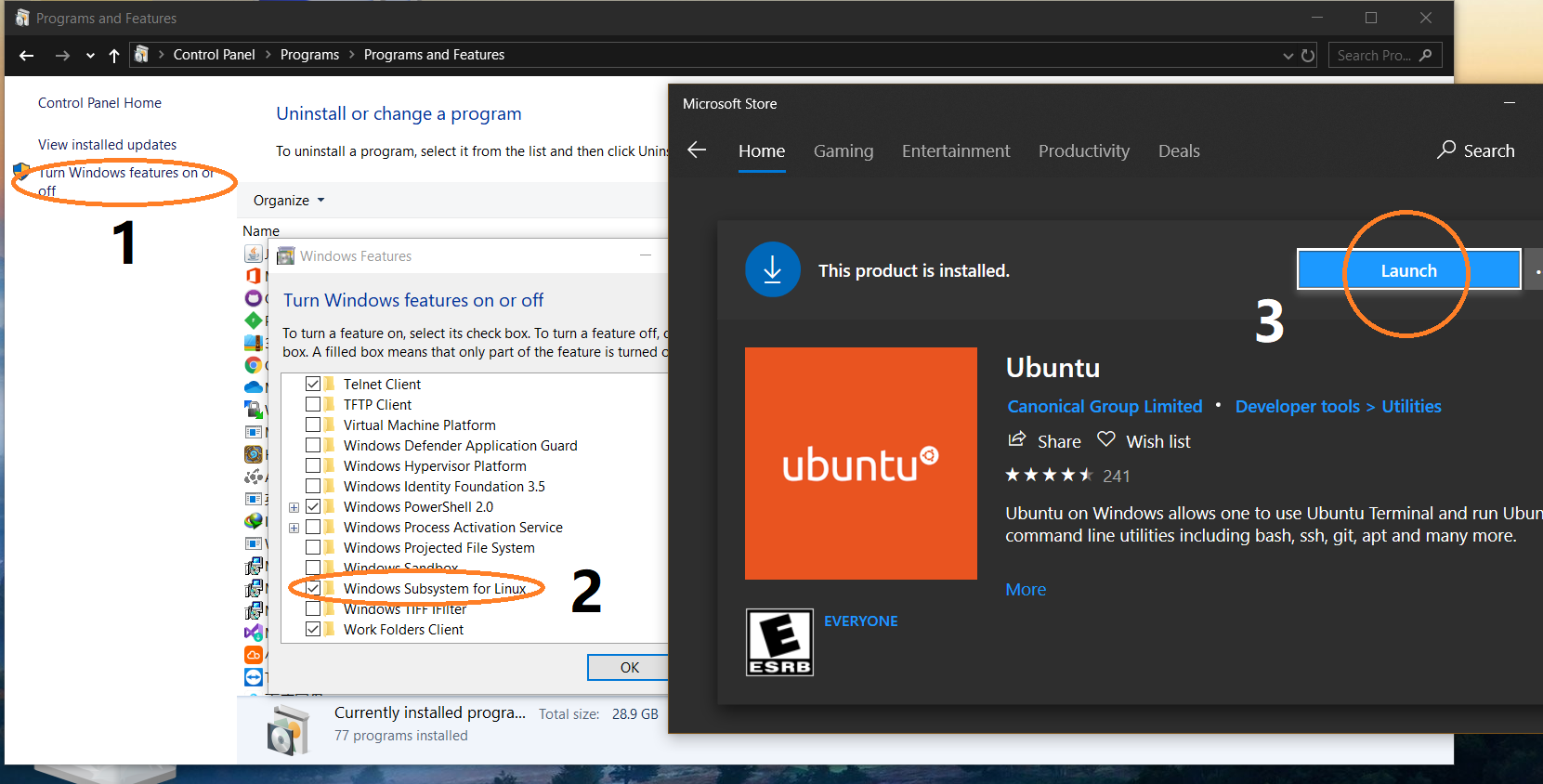
Task: Click the Java icon in the programs list
Action: [x=253, y=254]
